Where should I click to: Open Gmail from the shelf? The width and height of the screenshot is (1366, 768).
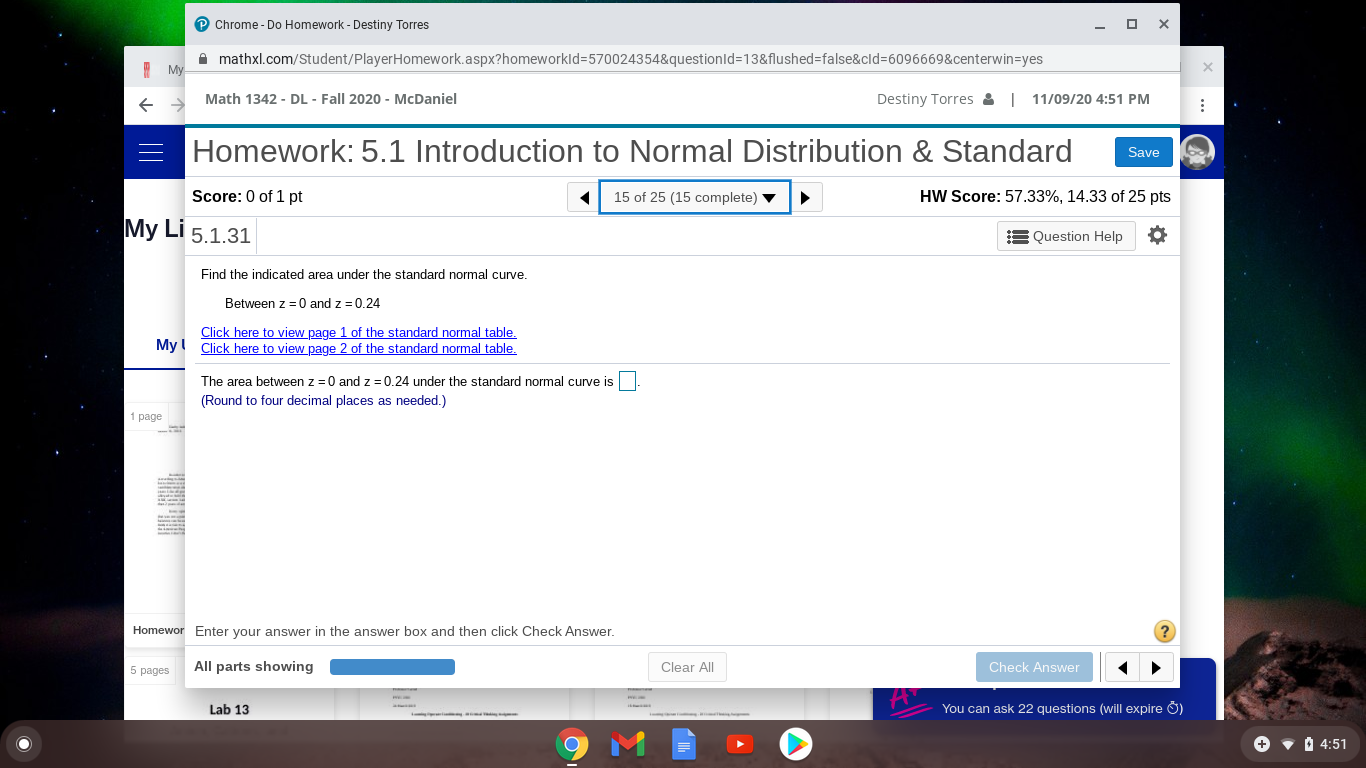[628, 744]
